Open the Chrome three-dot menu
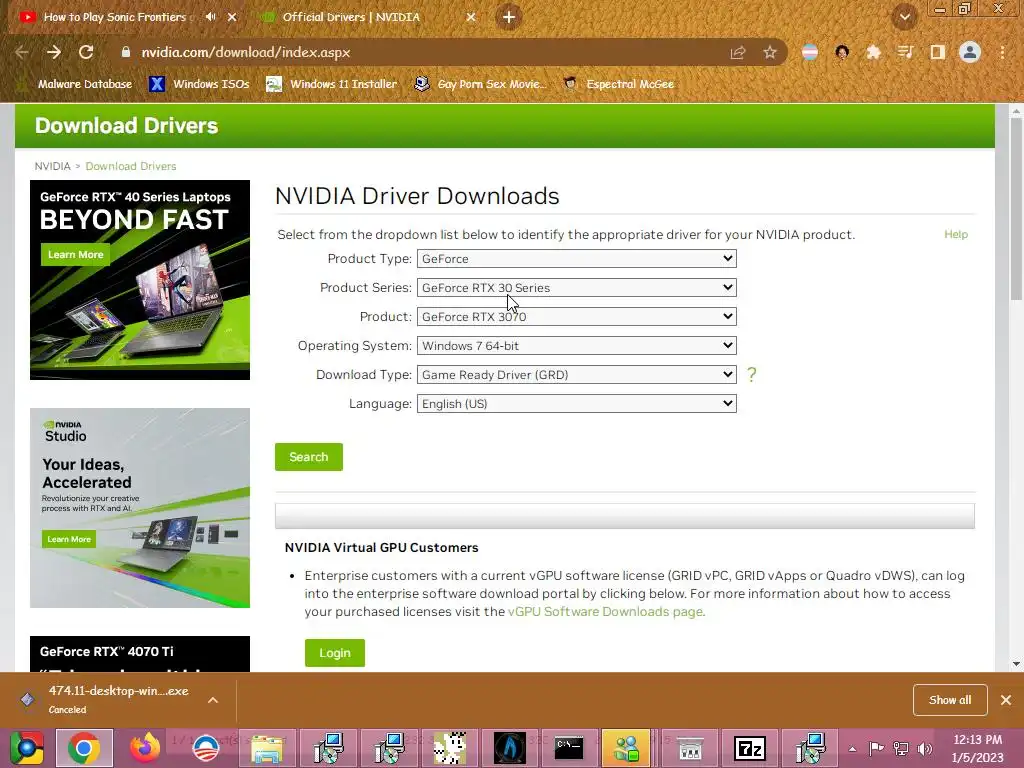The width and height of the screenshot is (1024, 768). (1002, 52)
